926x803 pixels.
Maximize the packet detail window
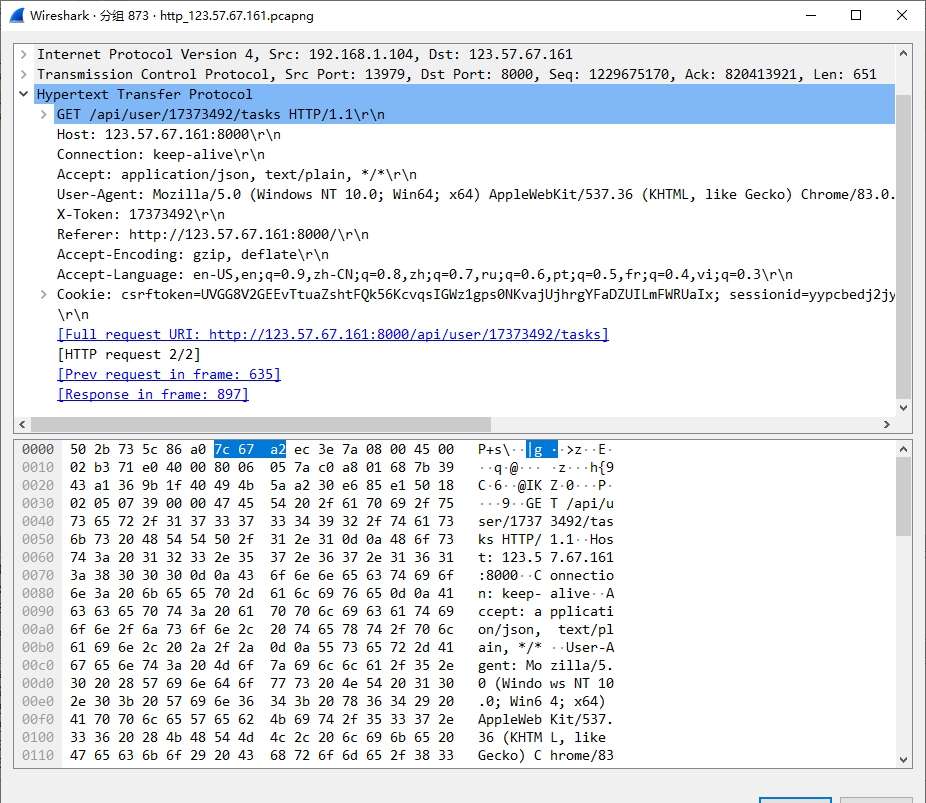(856, 15)
